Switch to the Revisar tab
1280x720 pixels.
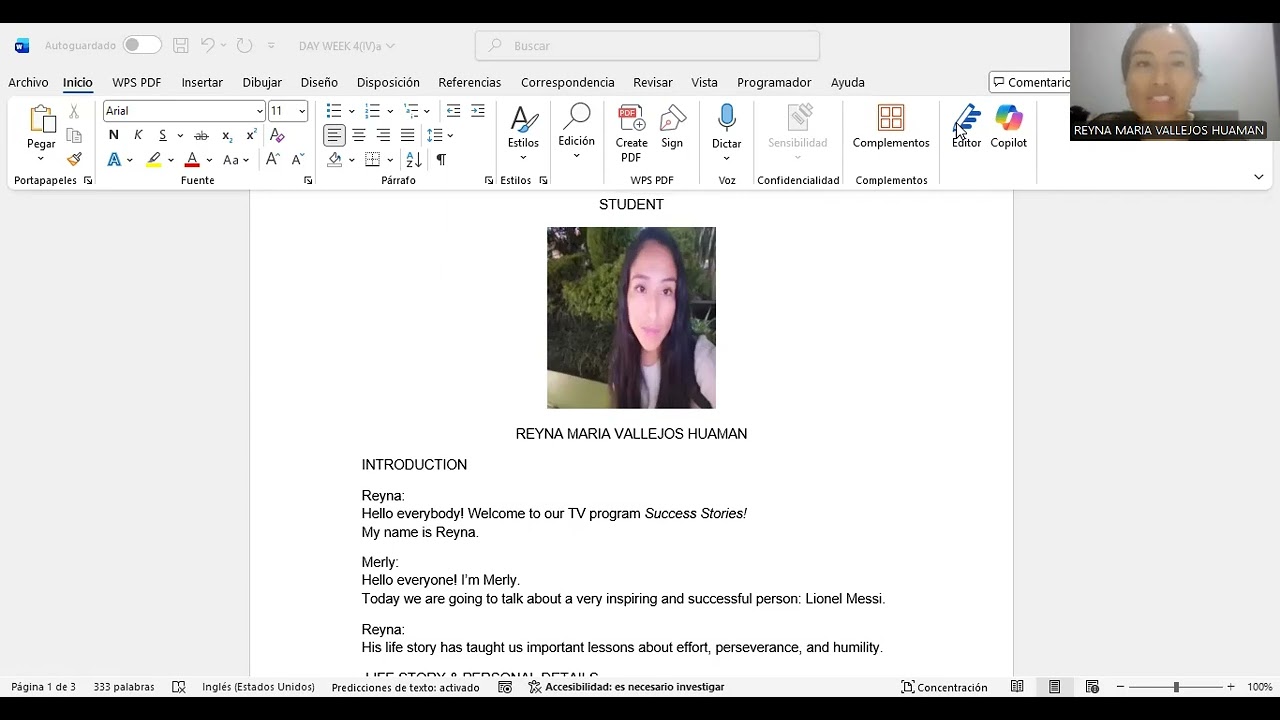[x=653, y=82]
